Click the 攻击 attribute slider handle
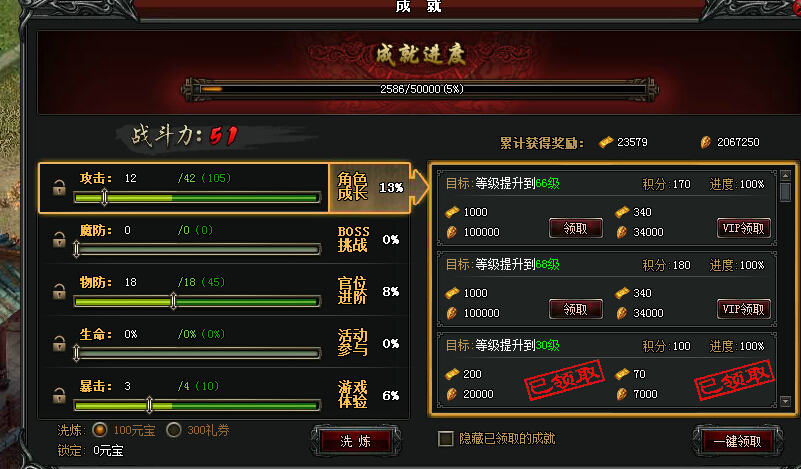Screen dimensions: 801x469 [x=104, y=197]
